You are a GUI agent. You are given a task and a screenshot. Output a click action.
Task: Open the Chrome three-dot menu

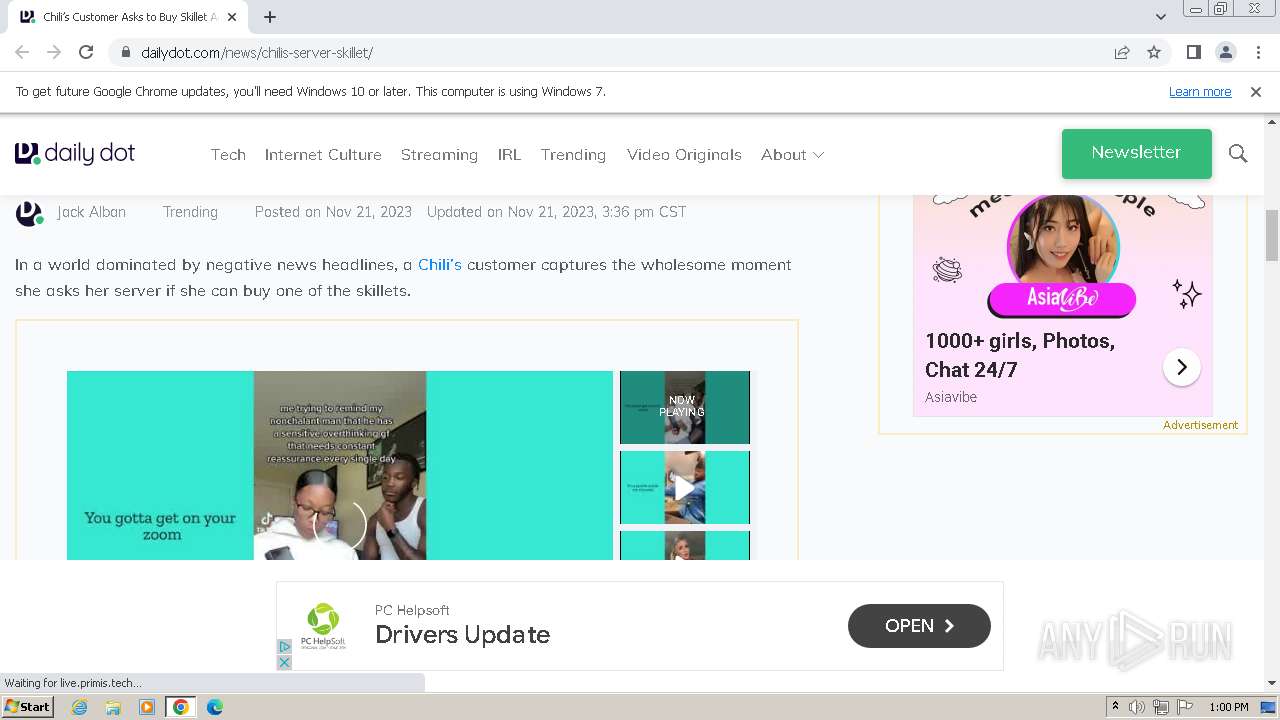click(1258, 52)
